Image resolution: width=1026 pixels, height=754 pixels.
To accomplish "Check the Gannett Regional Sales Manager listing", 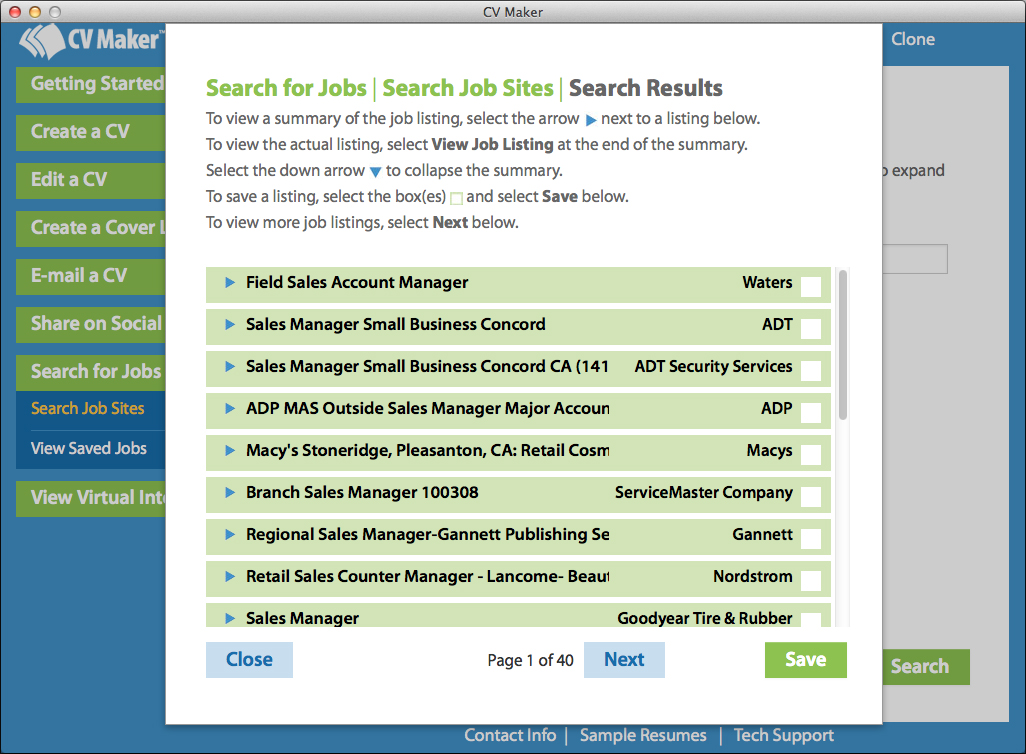I will click(810, 536).
